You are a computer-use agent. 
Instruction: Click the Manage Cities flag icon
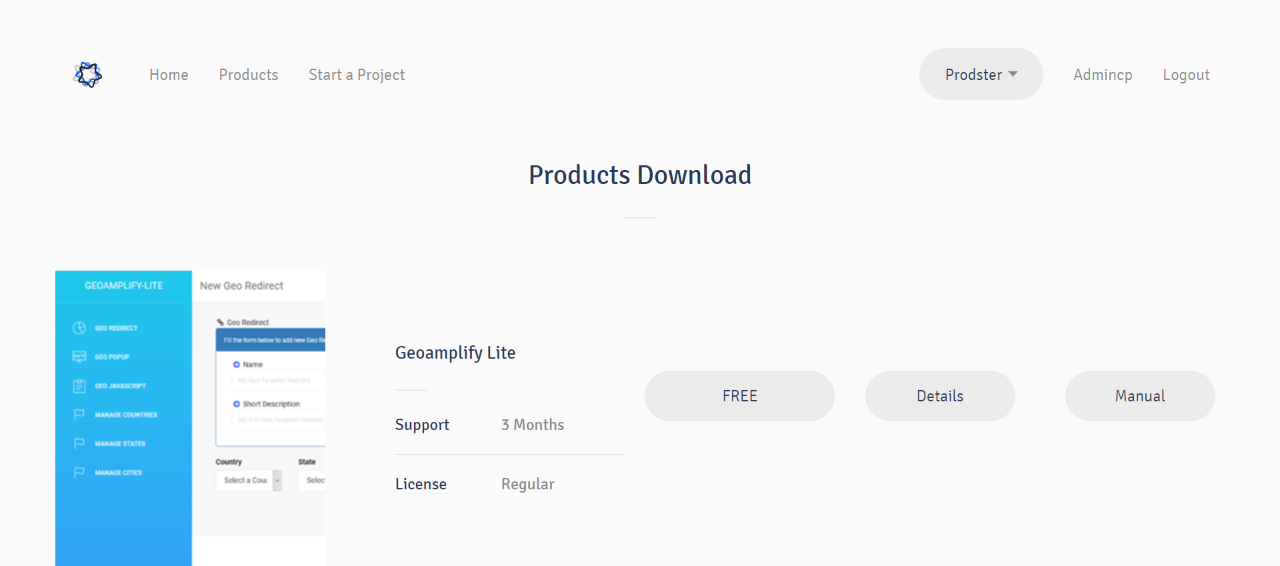pyautogui.click(x=79, y=473)
